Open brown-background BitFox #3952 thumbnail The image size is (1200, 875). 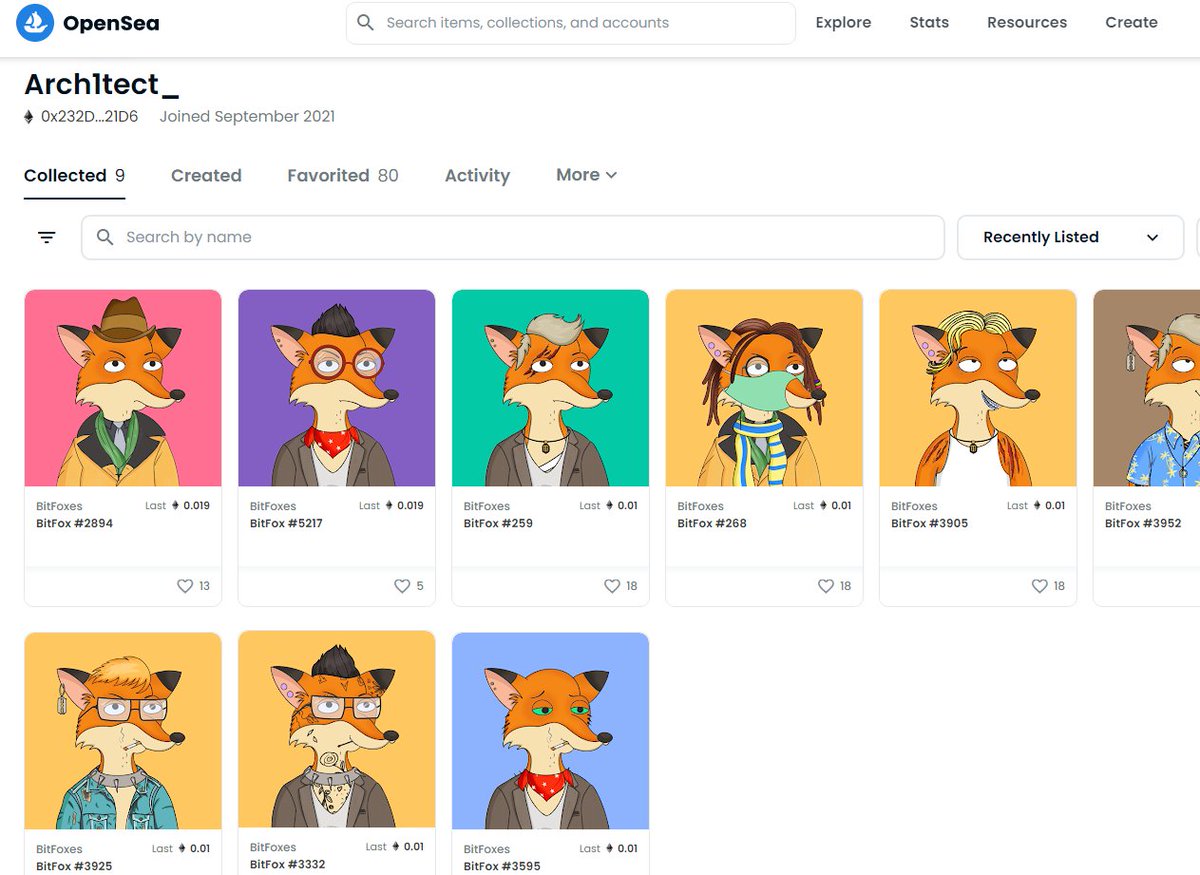pyautogui.click(x=1147, y=388)
